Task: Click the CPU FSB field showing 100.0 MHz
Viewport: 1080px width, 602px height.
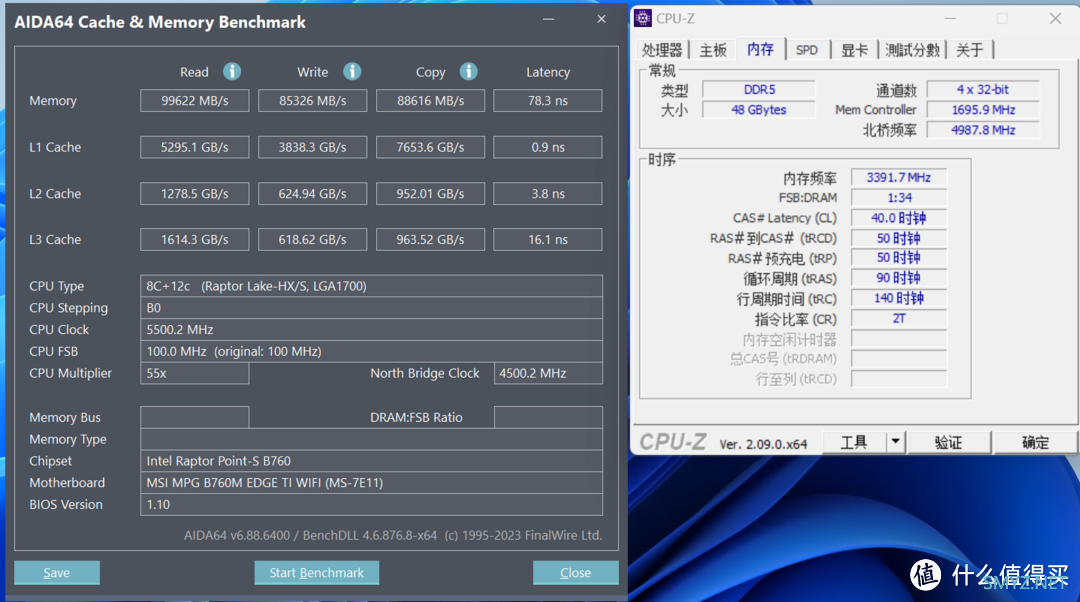Action: (371, 351)
